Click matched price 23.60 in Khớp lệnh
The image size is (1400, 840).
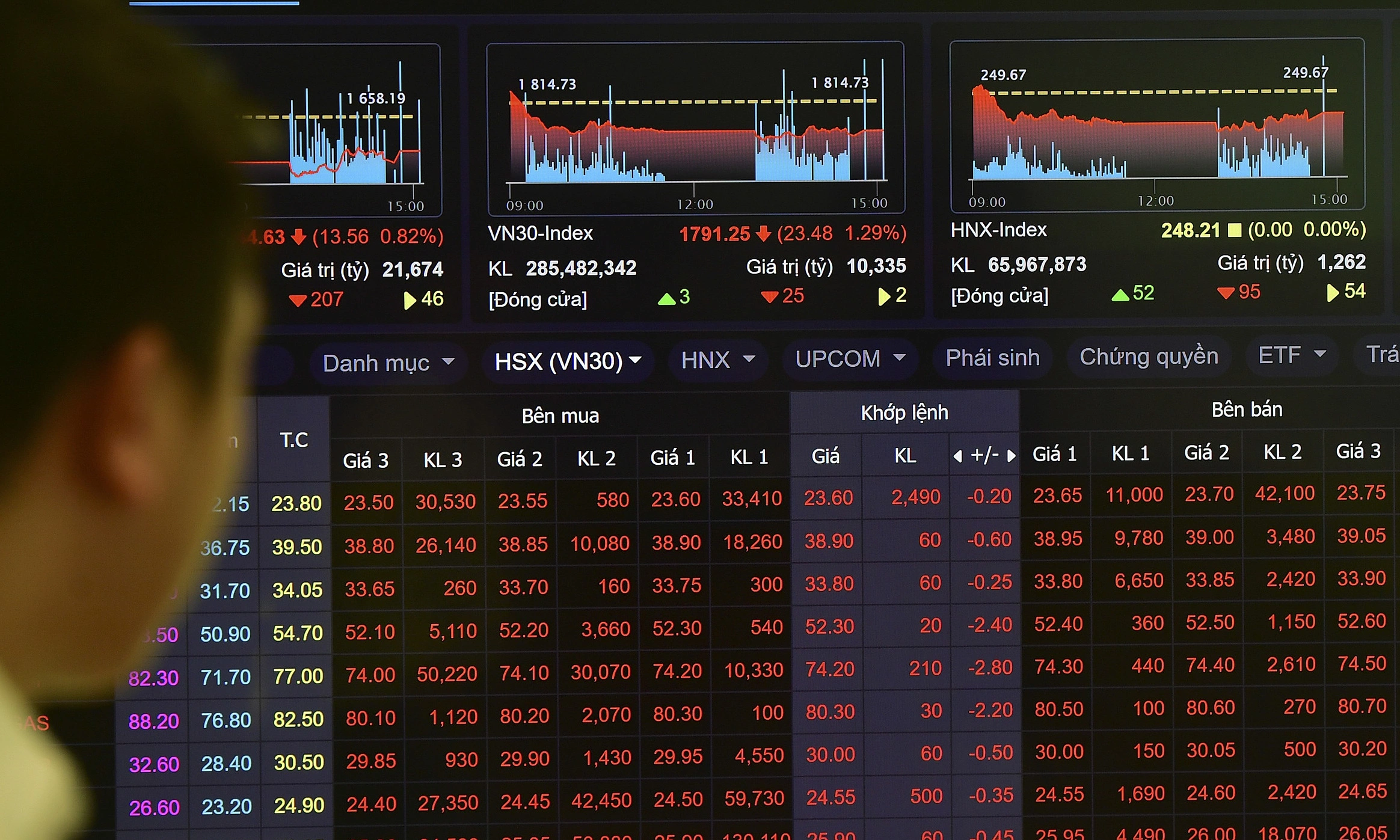point(829,498)
